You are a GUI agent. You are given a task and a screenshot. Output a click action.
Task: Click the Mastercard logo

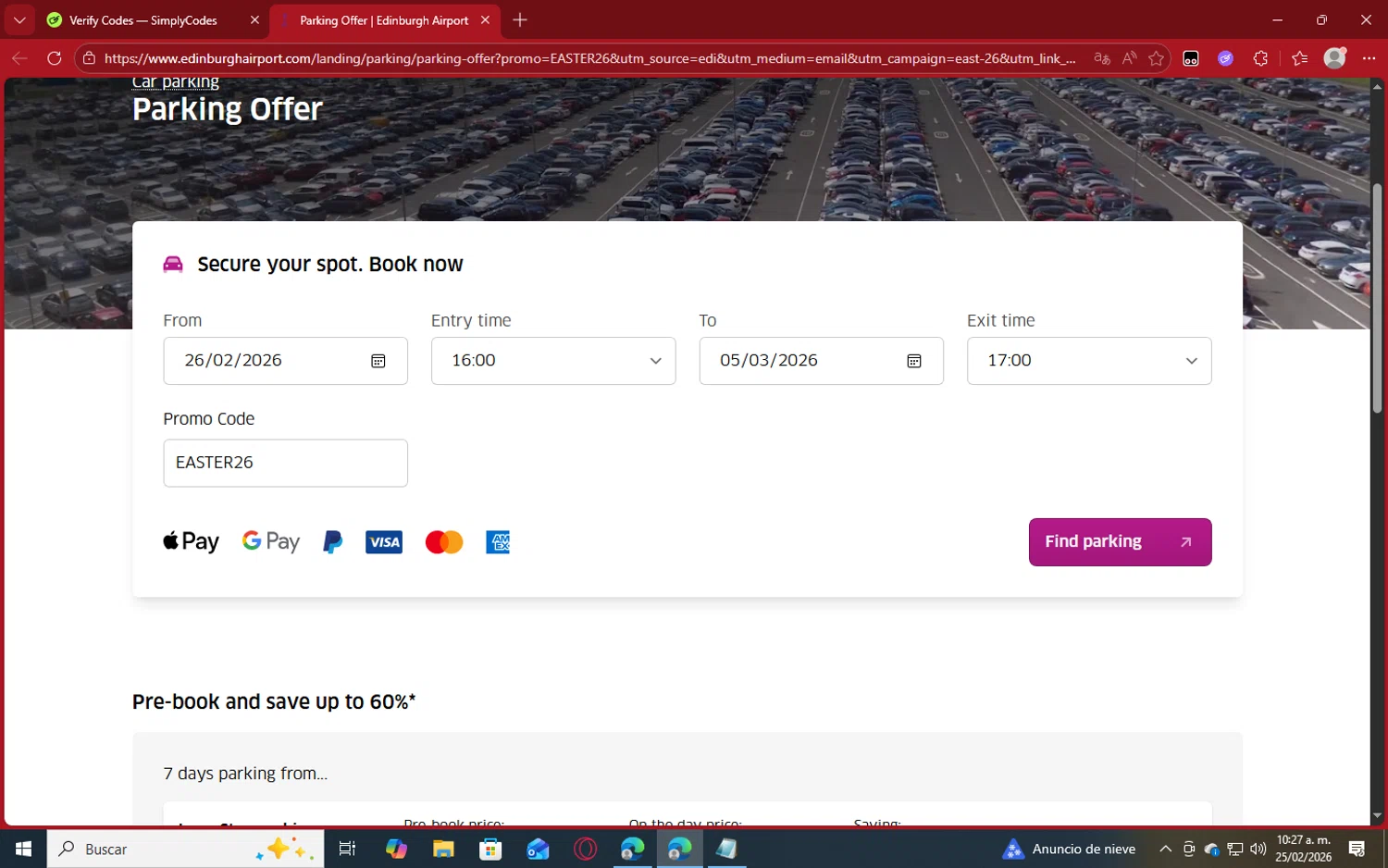pos(444,542)
